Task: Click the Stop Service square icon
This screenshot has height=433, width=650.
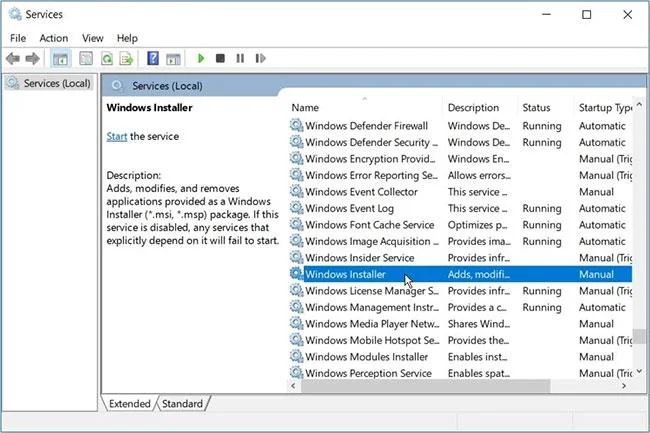Action: pos(220,58)
